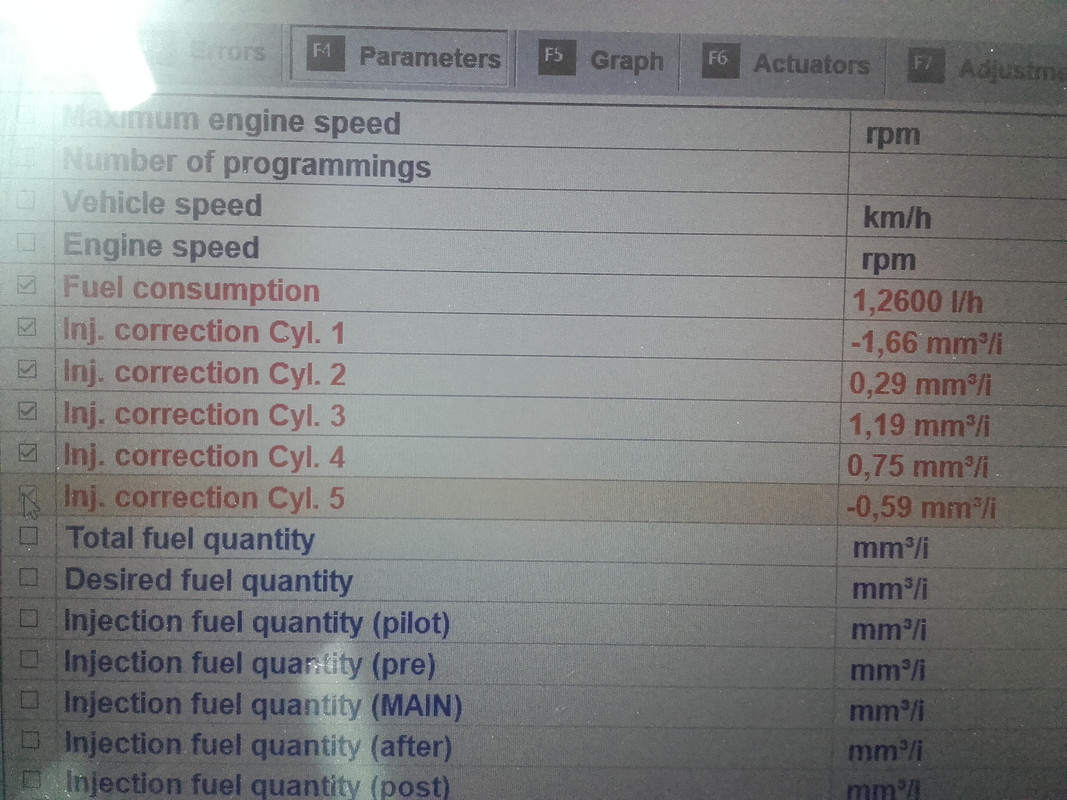Click the F7 key icon
1067x800 pixels.
point(925,66)
